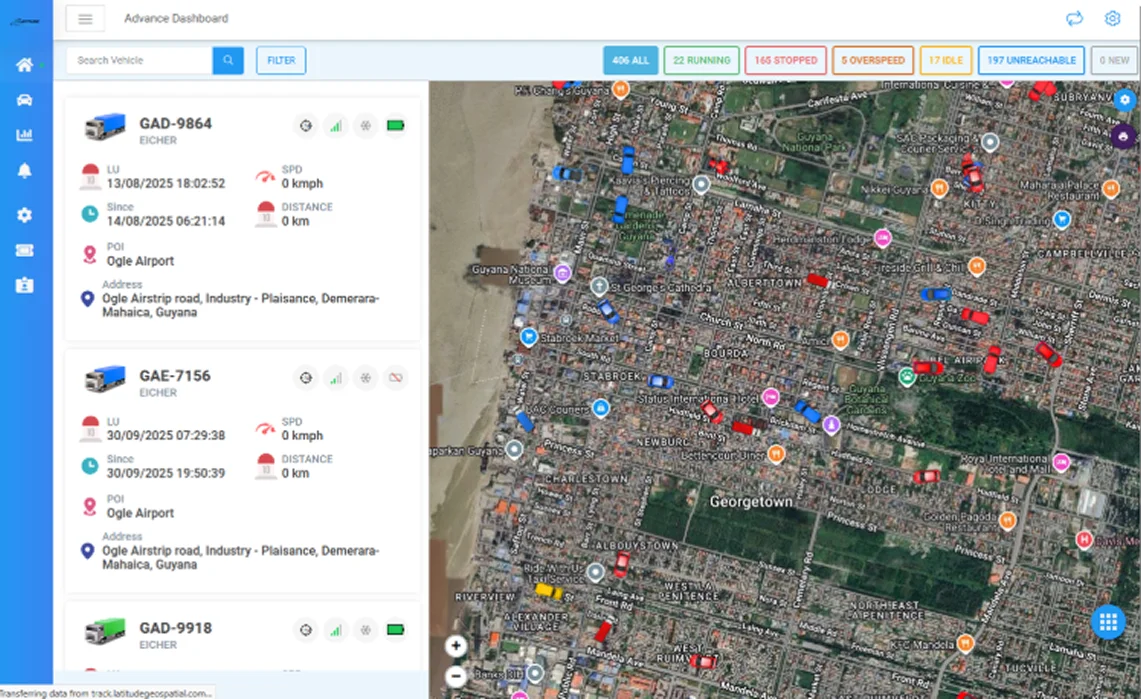Zoom in using the map plus button
The width and height of the screenshot is (1141, 699).
(456, 646)
